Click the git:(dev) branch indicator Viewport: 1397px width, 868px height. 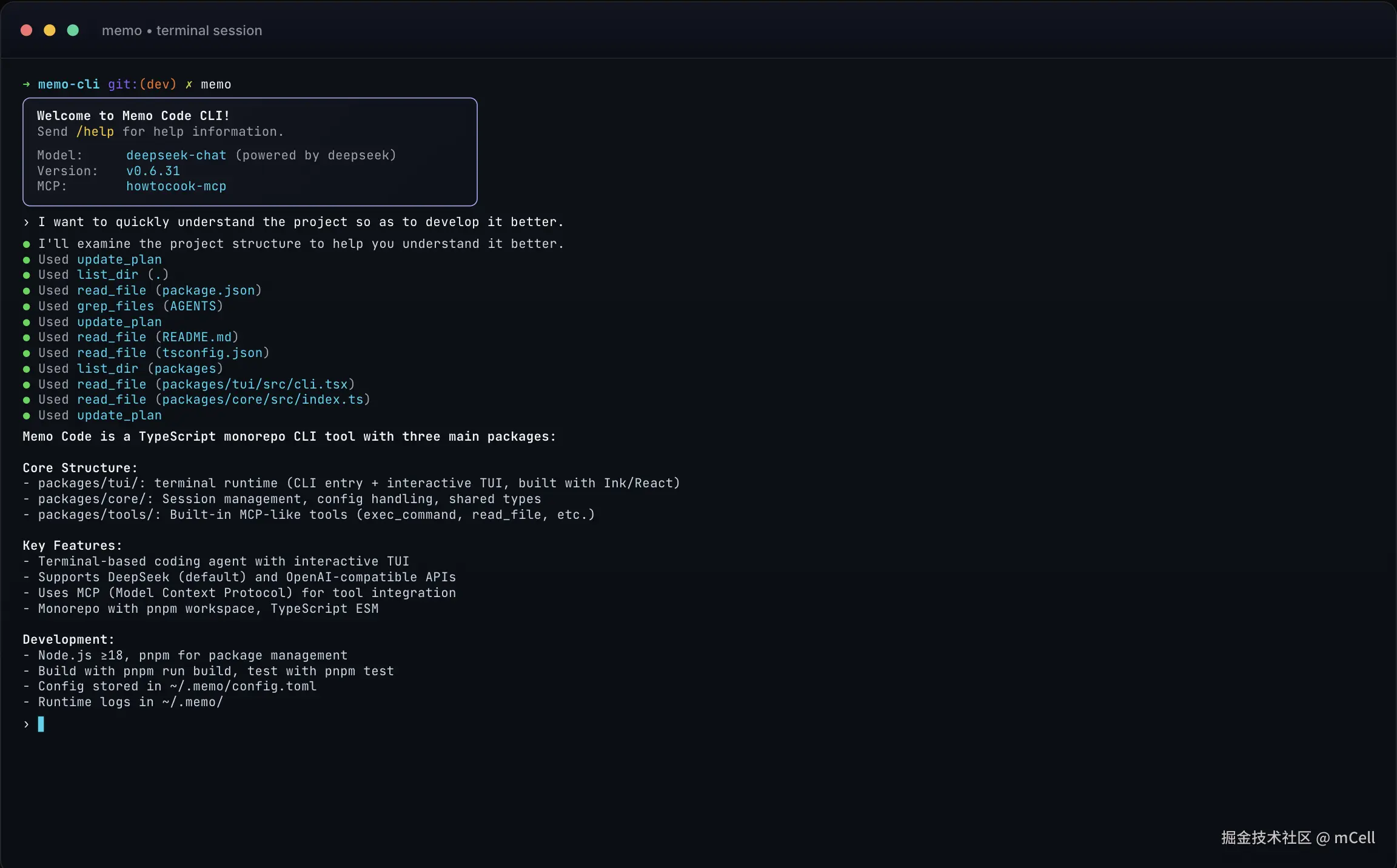(142, 84)
